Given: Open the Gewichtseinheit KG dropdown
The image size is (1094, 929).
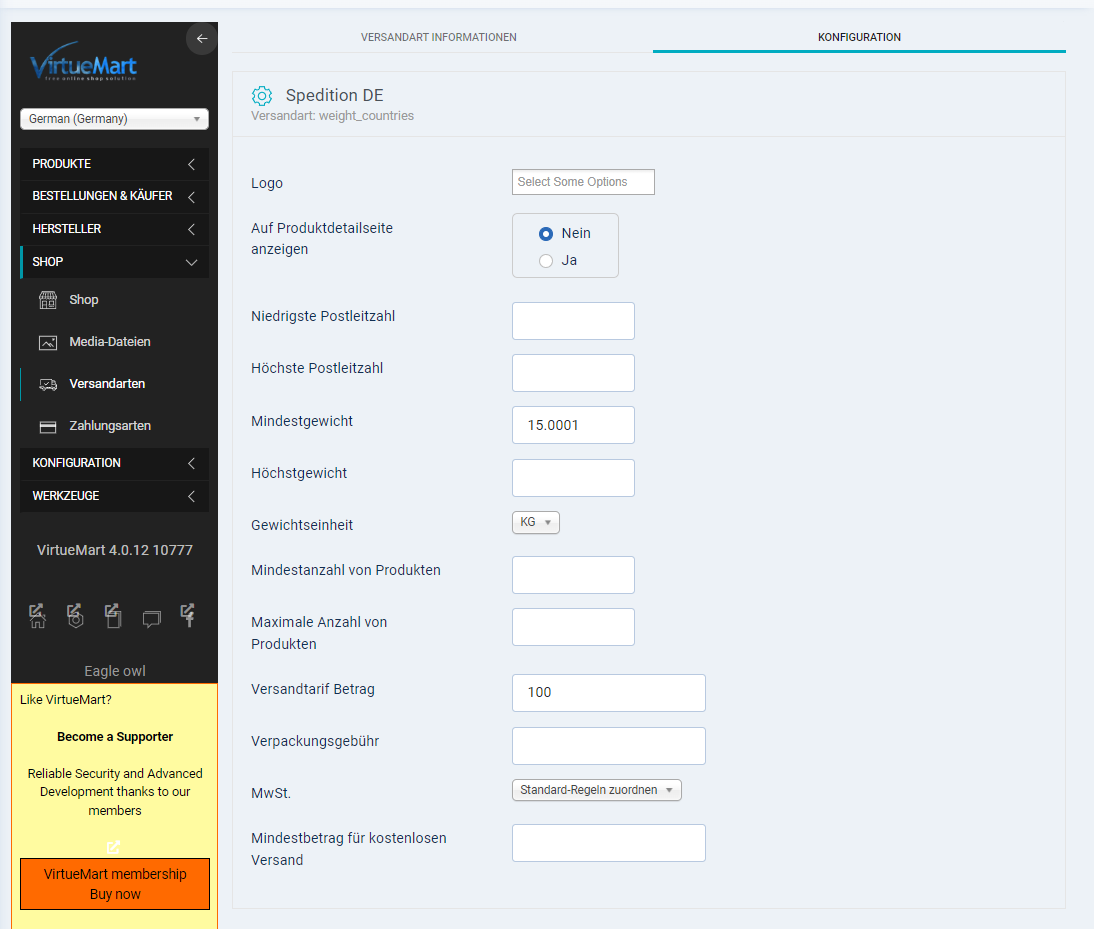Looking at the screenshot, I should [x=535, y=522].
